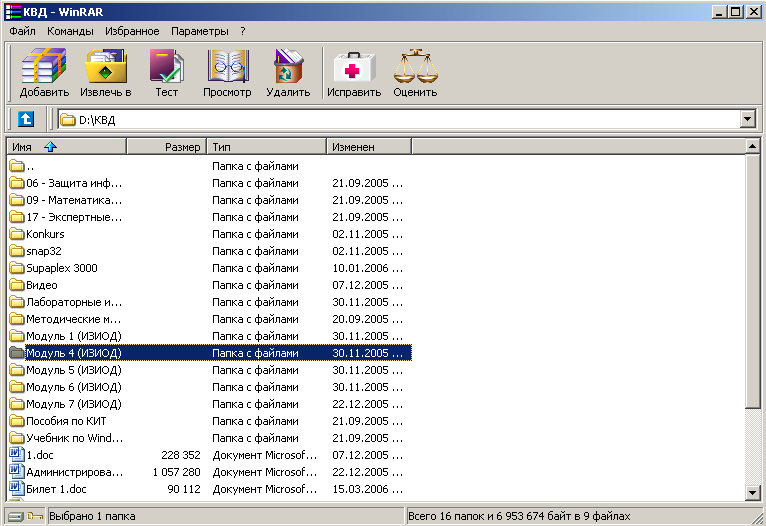The height and width of the screenshot is (526, 766).
Task: Click the Исправить (Repair) first-aid icon
Action: 354,67
